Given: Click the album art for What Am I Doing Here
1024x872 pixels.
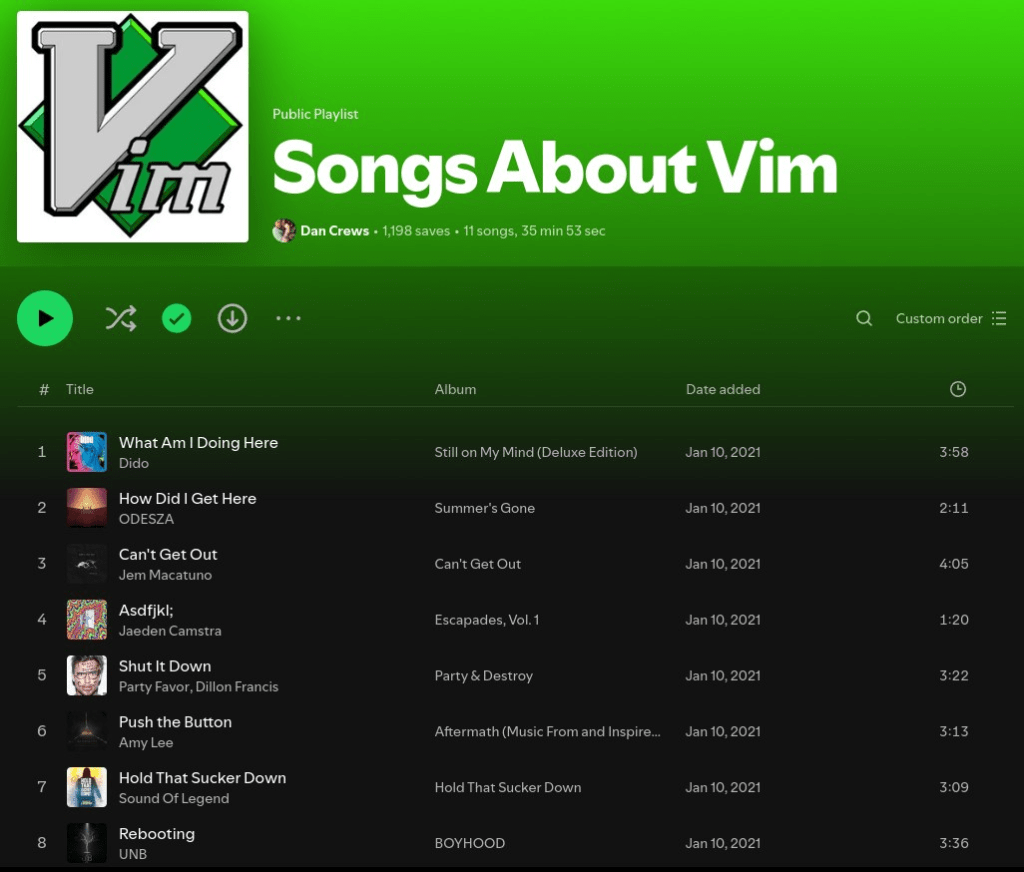Looking at the screenshot, I should pyautogui.click(x=86, y=452).
